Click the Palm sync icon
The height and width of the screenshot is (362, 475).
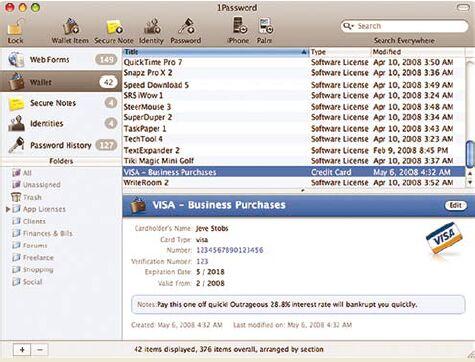(265, 26)
